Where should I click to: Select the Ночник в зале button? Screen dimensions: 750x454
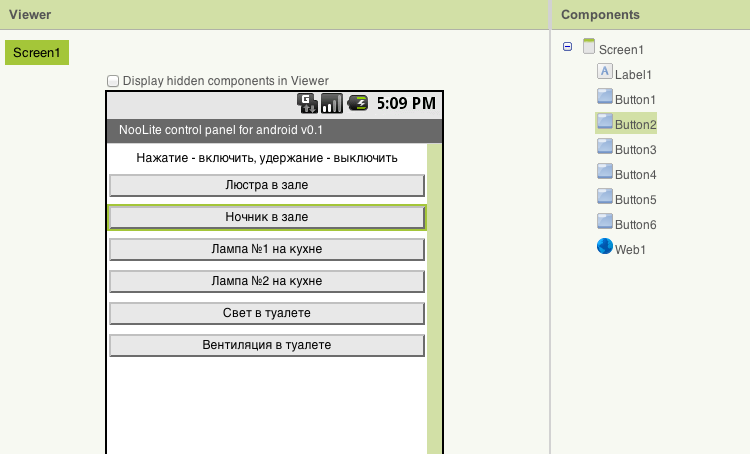coord(267,217)
